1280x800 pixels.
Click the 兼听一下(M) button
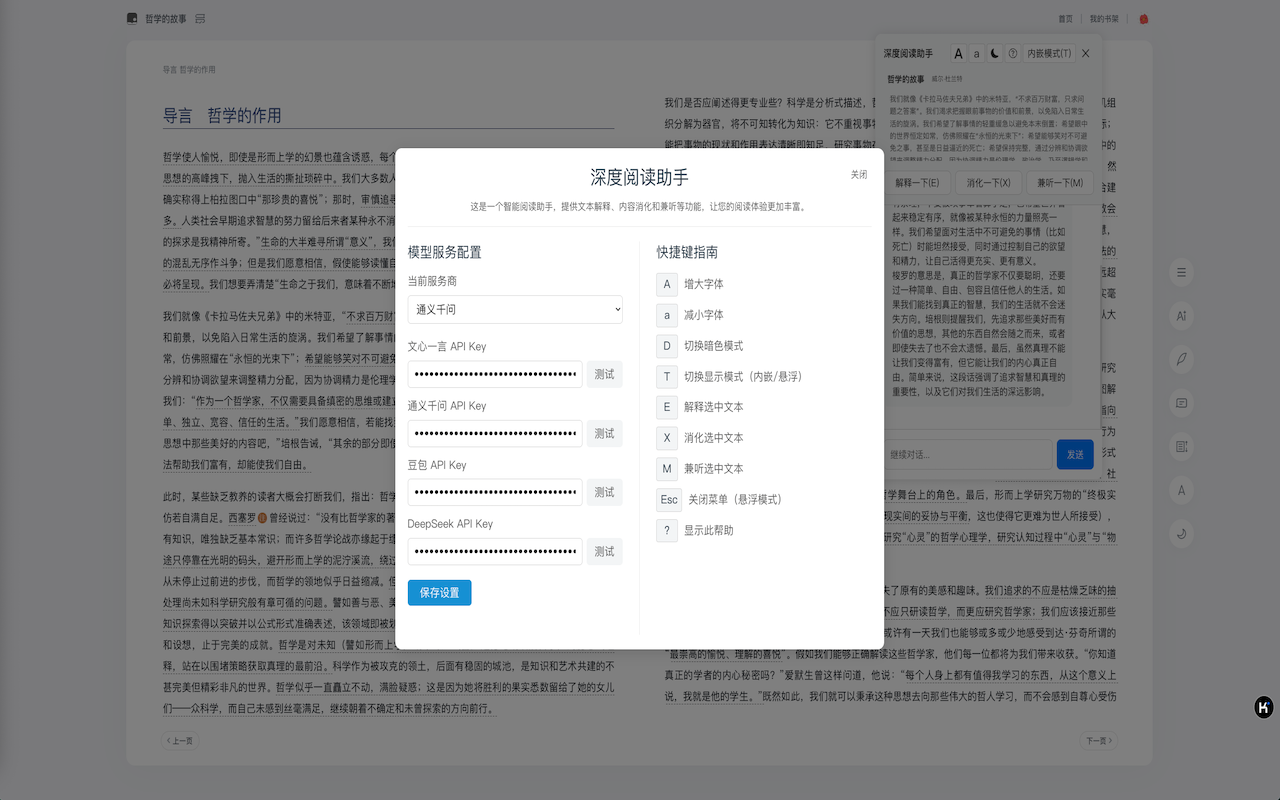click(x=1061, y=183)
